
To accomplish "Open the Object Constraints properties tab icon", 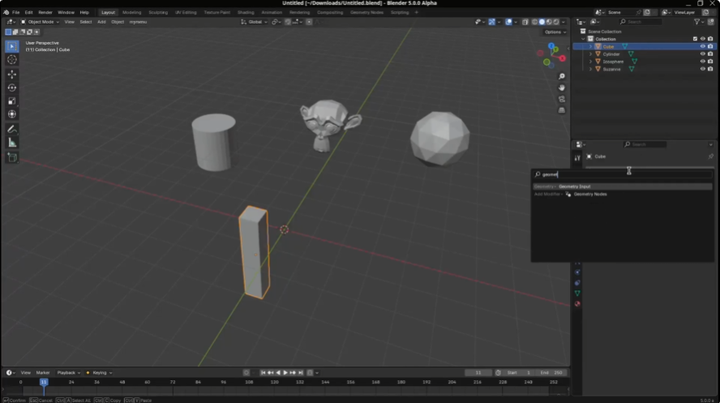I will click(577, 283).
